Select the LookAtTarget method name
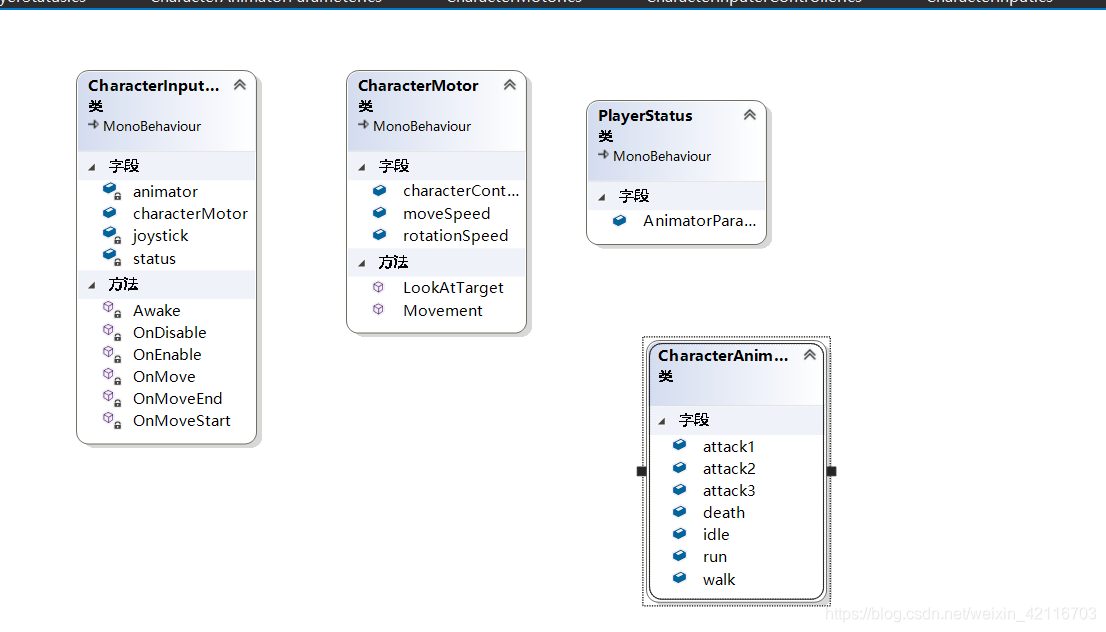Viewport: 1106px width, 632px height. point(454,288)
